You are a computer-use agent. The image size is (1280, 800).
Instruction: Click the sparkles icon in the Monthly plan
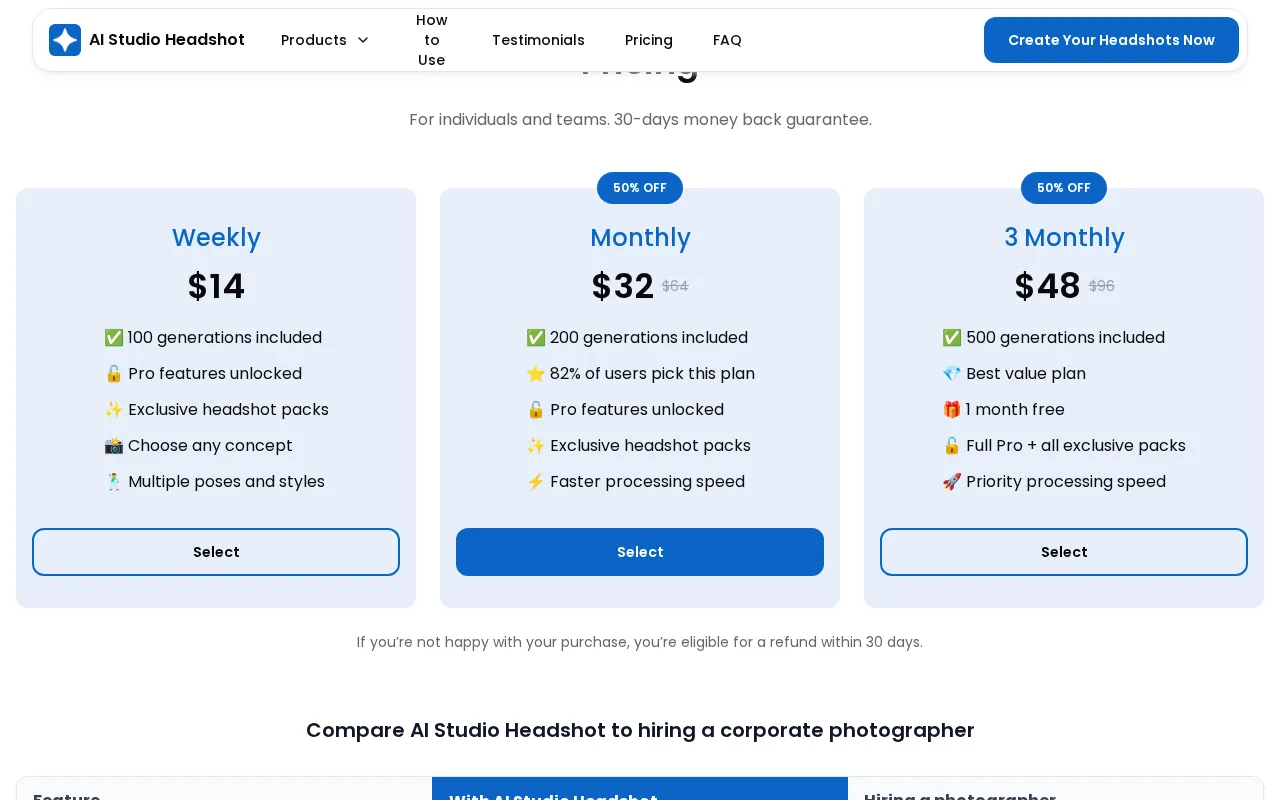coord(535,446)
